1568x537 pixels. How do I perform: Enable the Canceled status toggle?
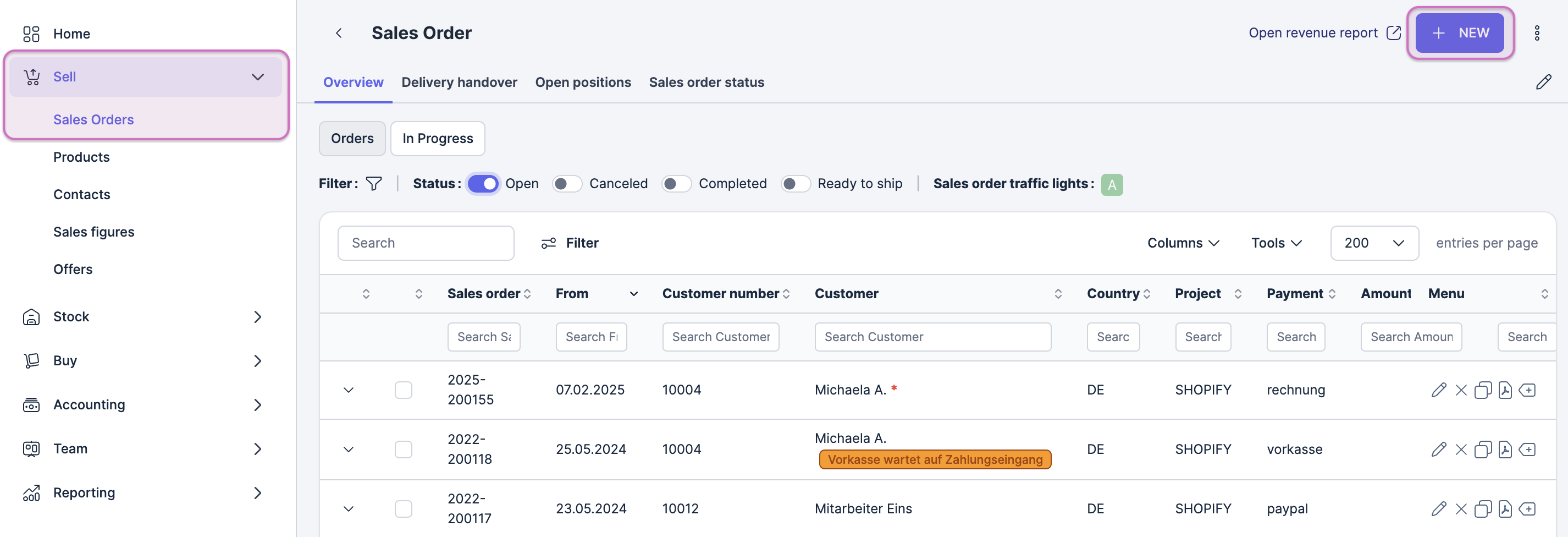pyautogui.click(x=567, y=183)
